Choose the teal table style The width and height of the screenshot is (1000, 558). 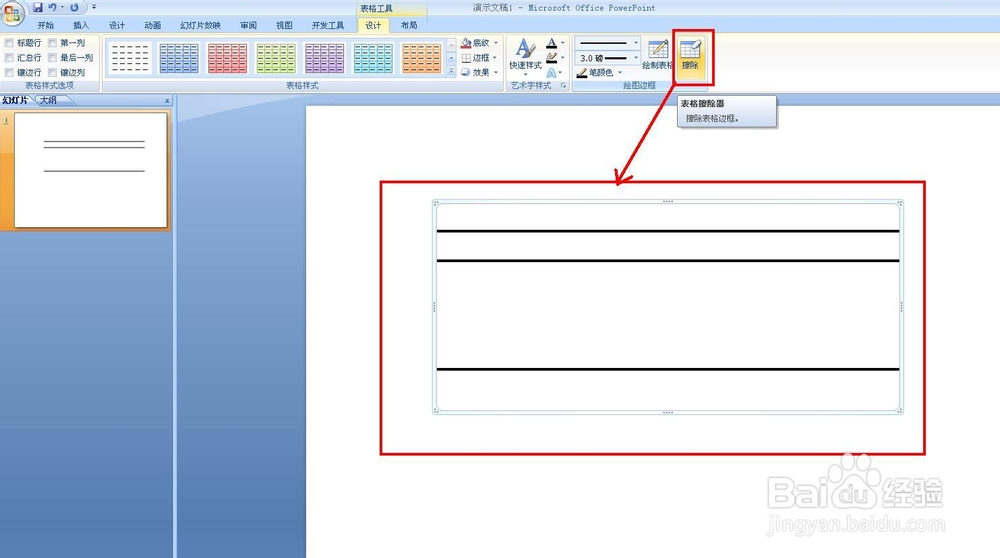pos(372,58)
